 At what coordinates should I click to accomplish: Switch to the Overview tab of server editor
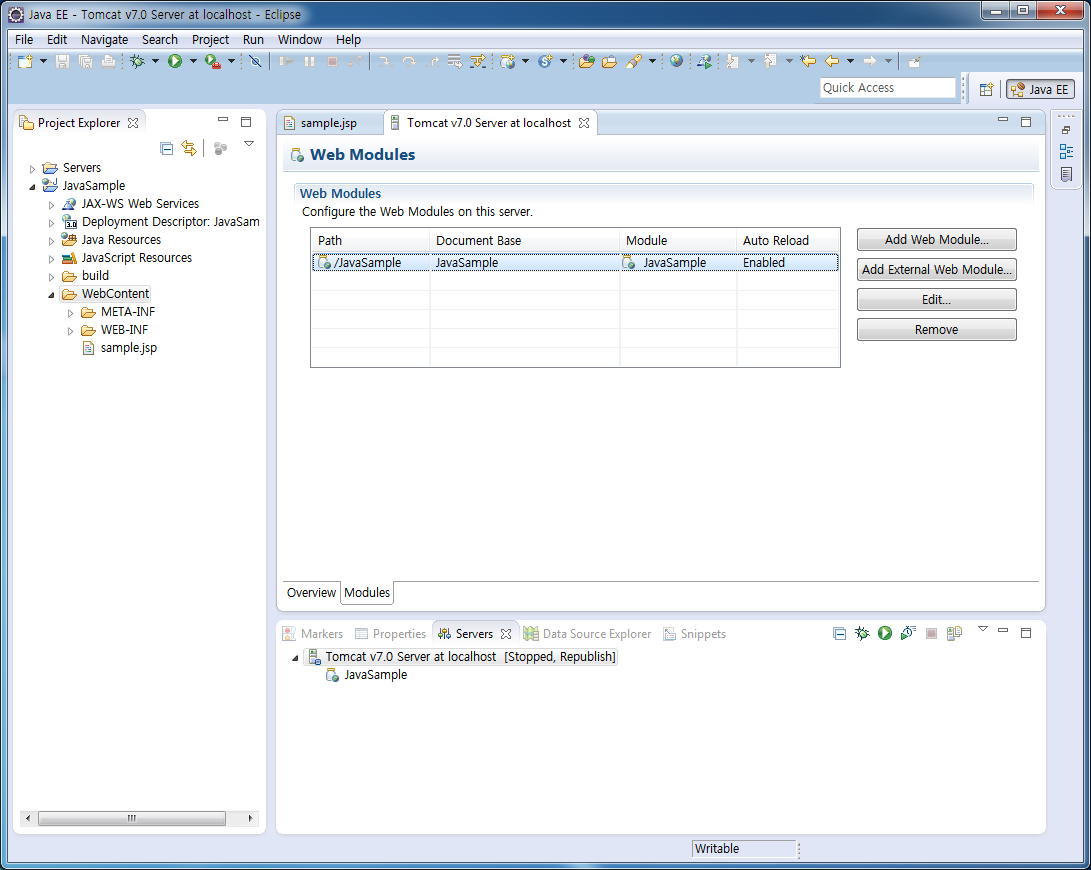(x=311, y=592)
